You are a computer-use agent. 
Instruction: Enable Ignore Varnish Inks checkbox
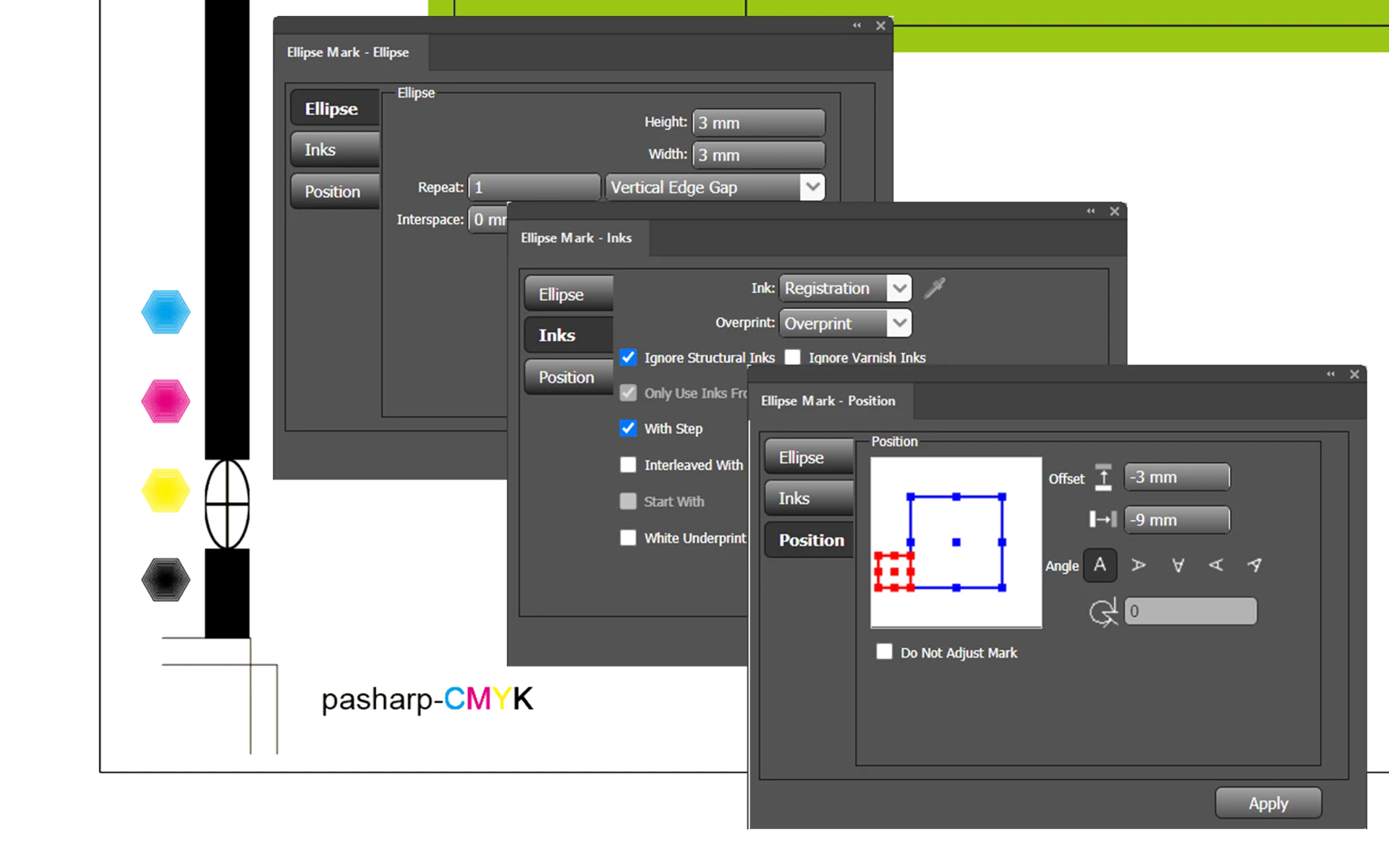(793, 357)
